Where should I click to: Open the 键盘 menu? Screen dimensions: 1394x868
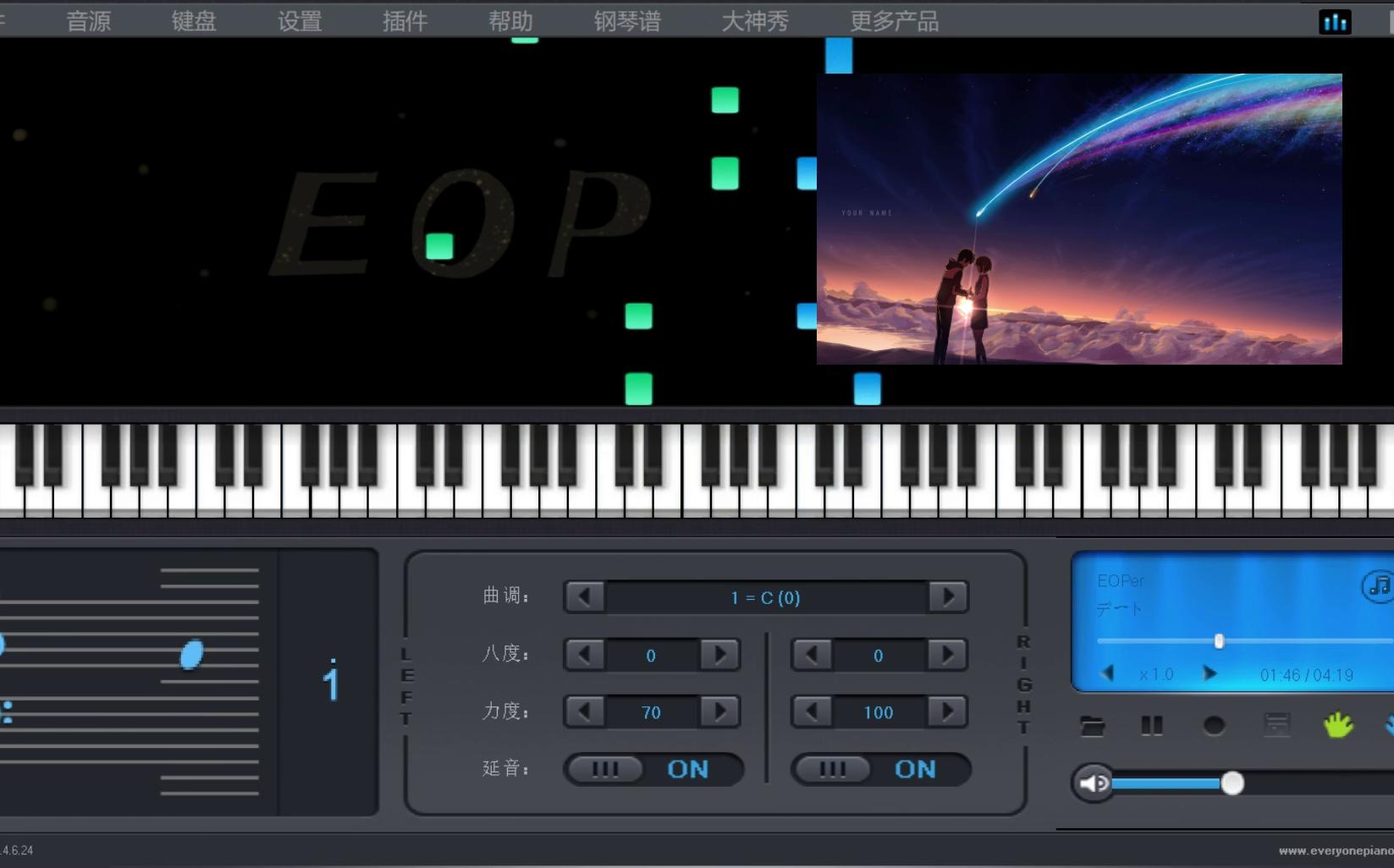pos(194,21)
